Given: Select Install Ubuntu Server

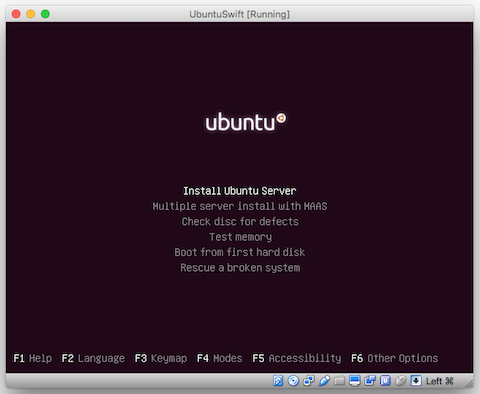Looking at the screenshot, I should [240, 191].
